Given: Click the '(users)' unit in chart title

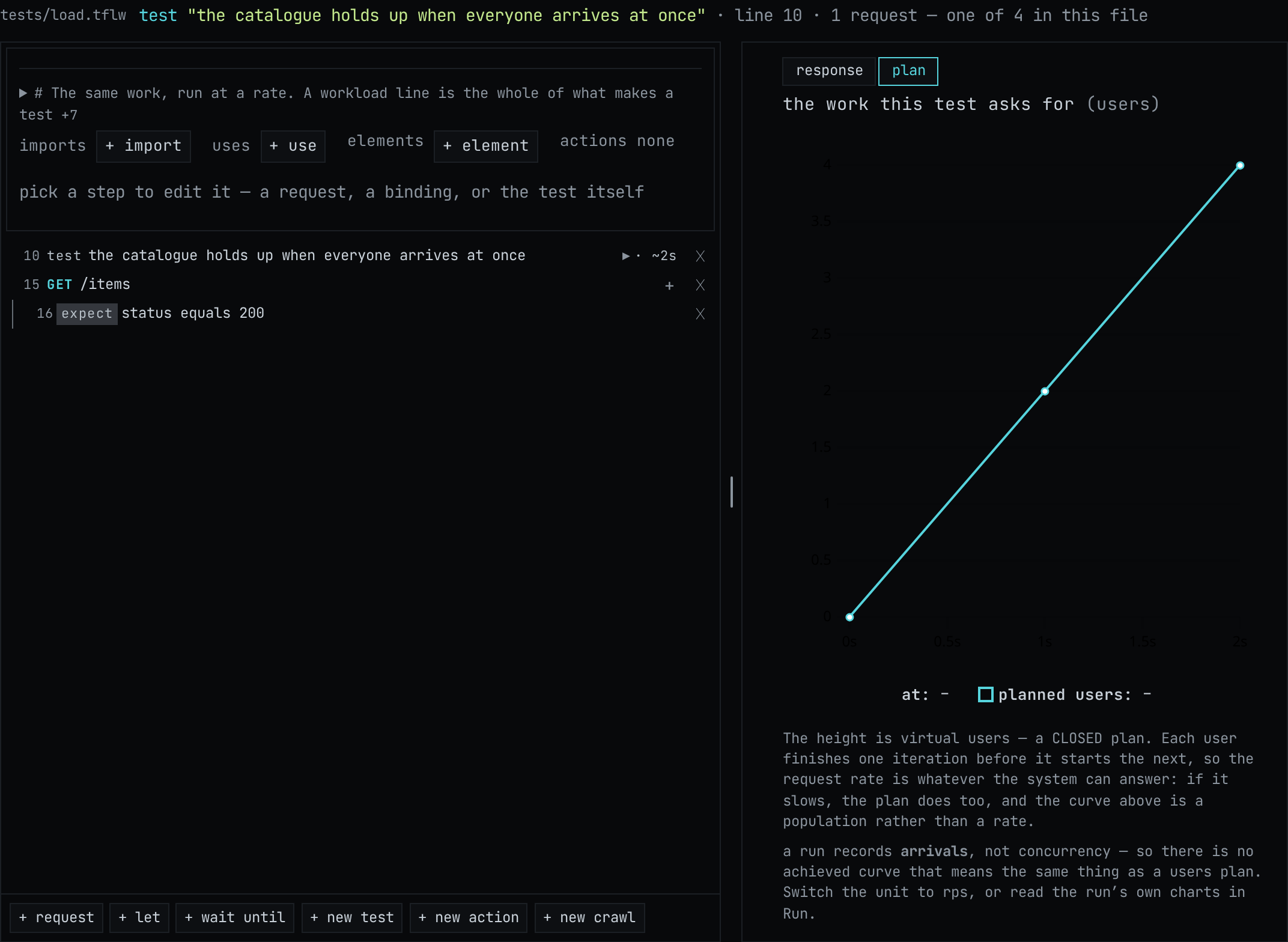Looking at the screenshot, I should point(1123,105).
